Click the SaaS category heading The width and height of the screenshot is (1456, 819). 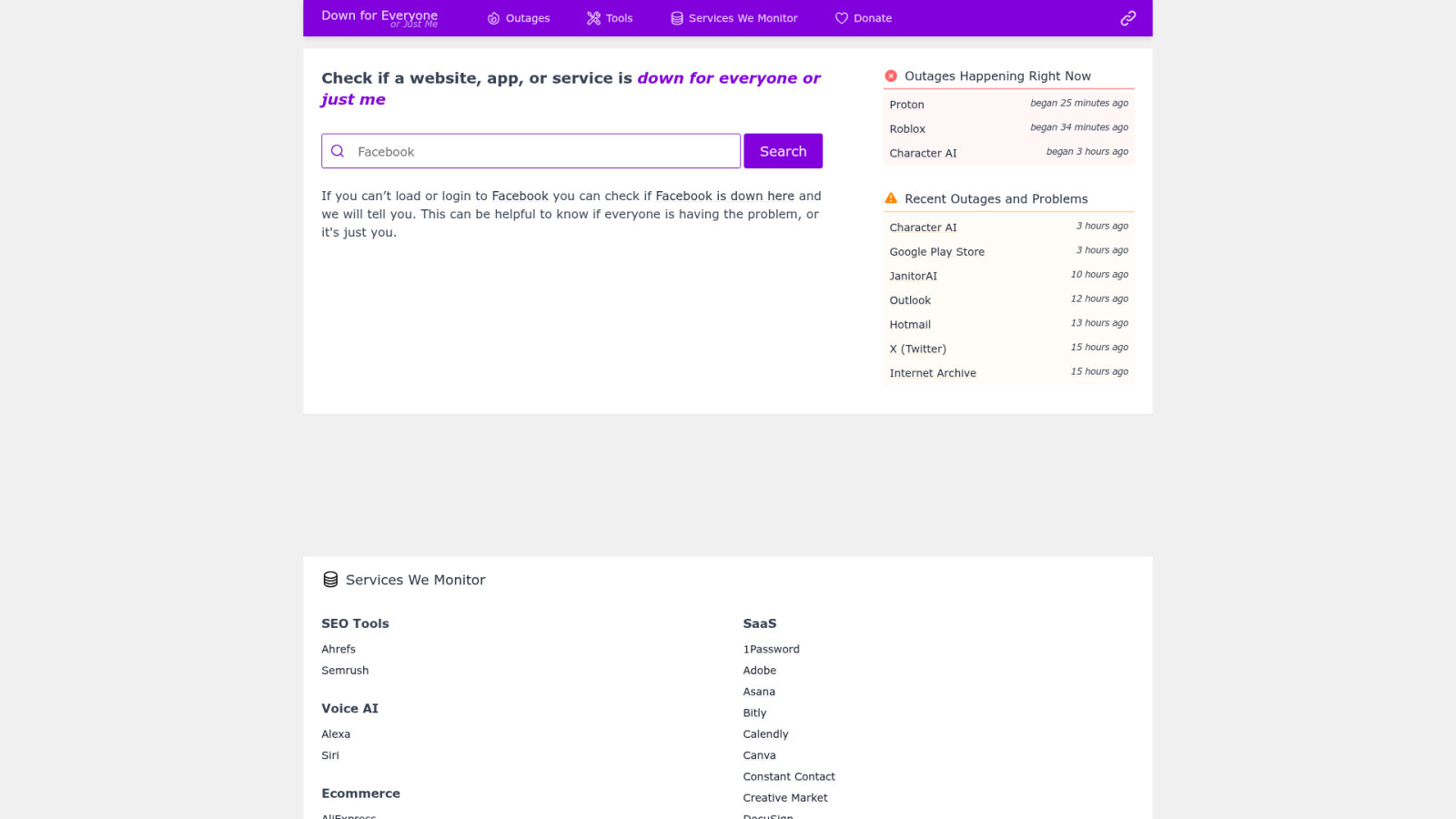pos(760,623)
